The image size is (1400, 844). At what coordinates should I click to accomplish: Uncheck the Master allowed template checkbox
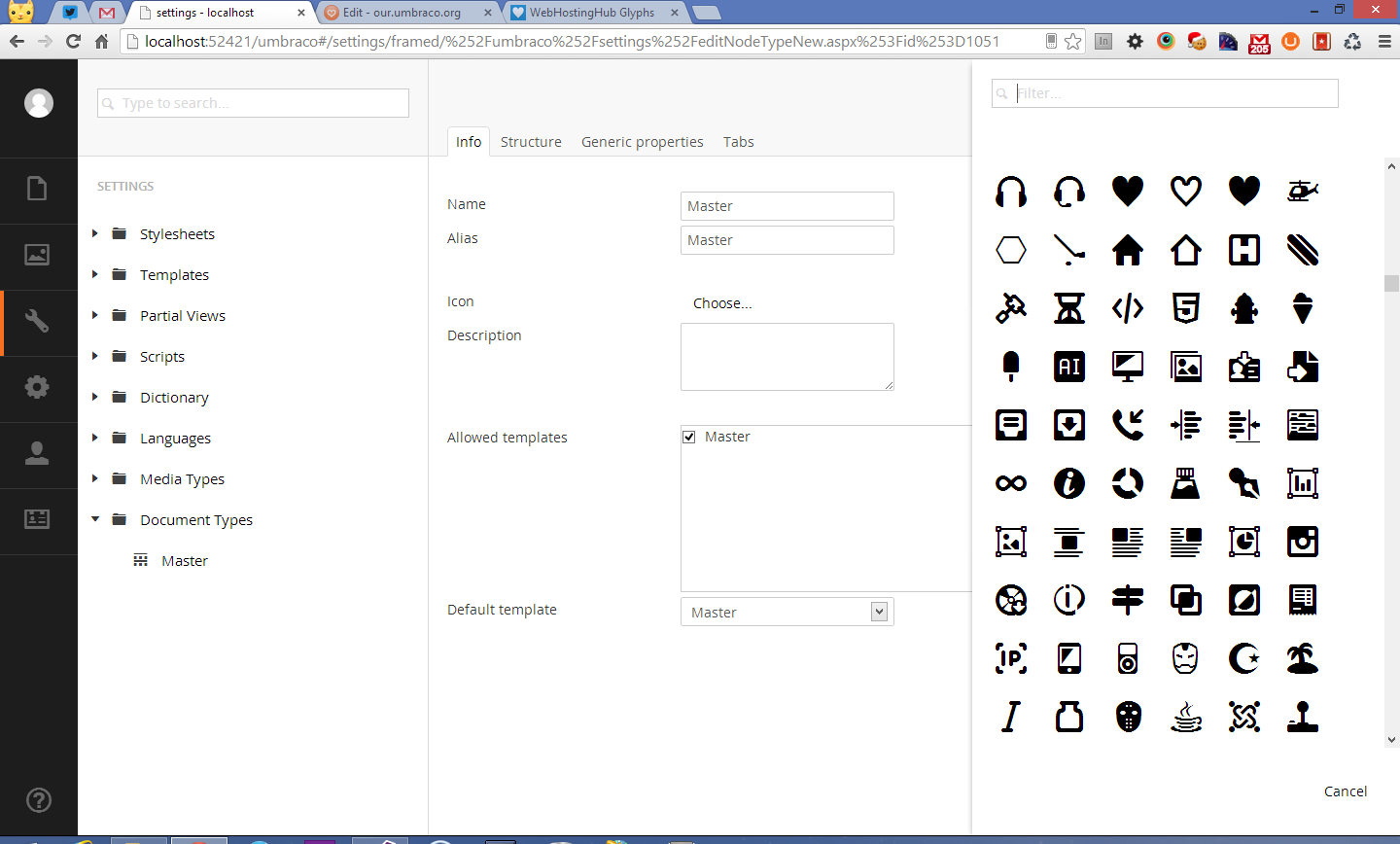pyautogui.click(x=689, y=438)
